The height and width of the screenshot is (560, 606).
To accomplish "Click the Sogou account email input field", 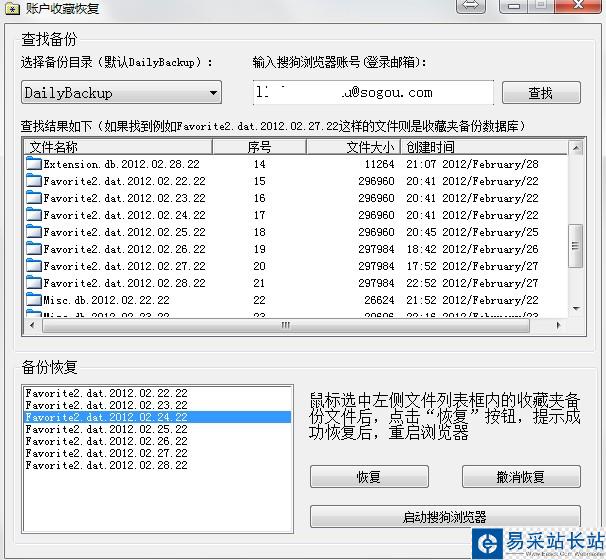I will pyautogui.click(x=373, y=92).
